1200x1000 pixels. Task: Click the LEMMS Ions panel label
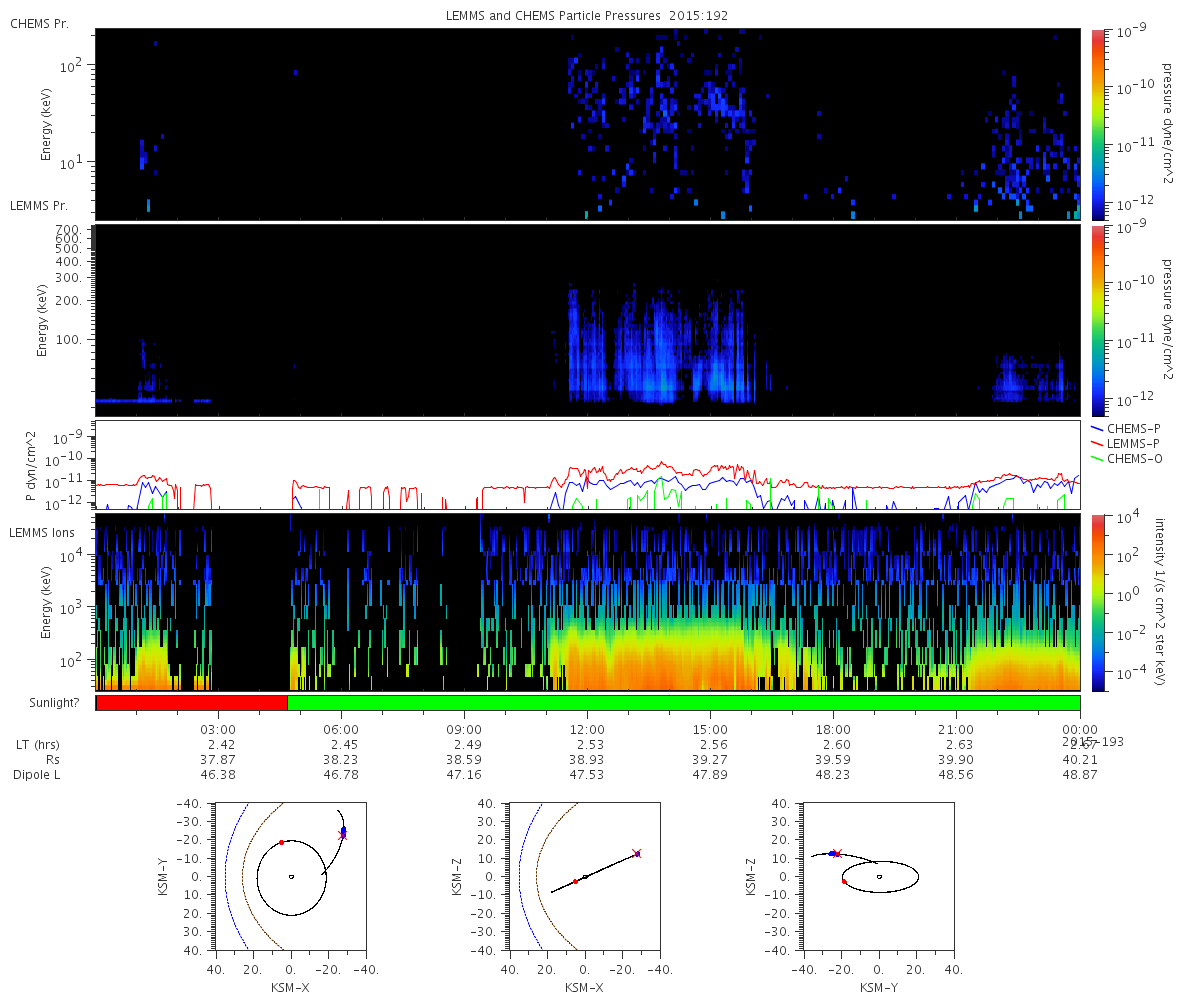40,532
